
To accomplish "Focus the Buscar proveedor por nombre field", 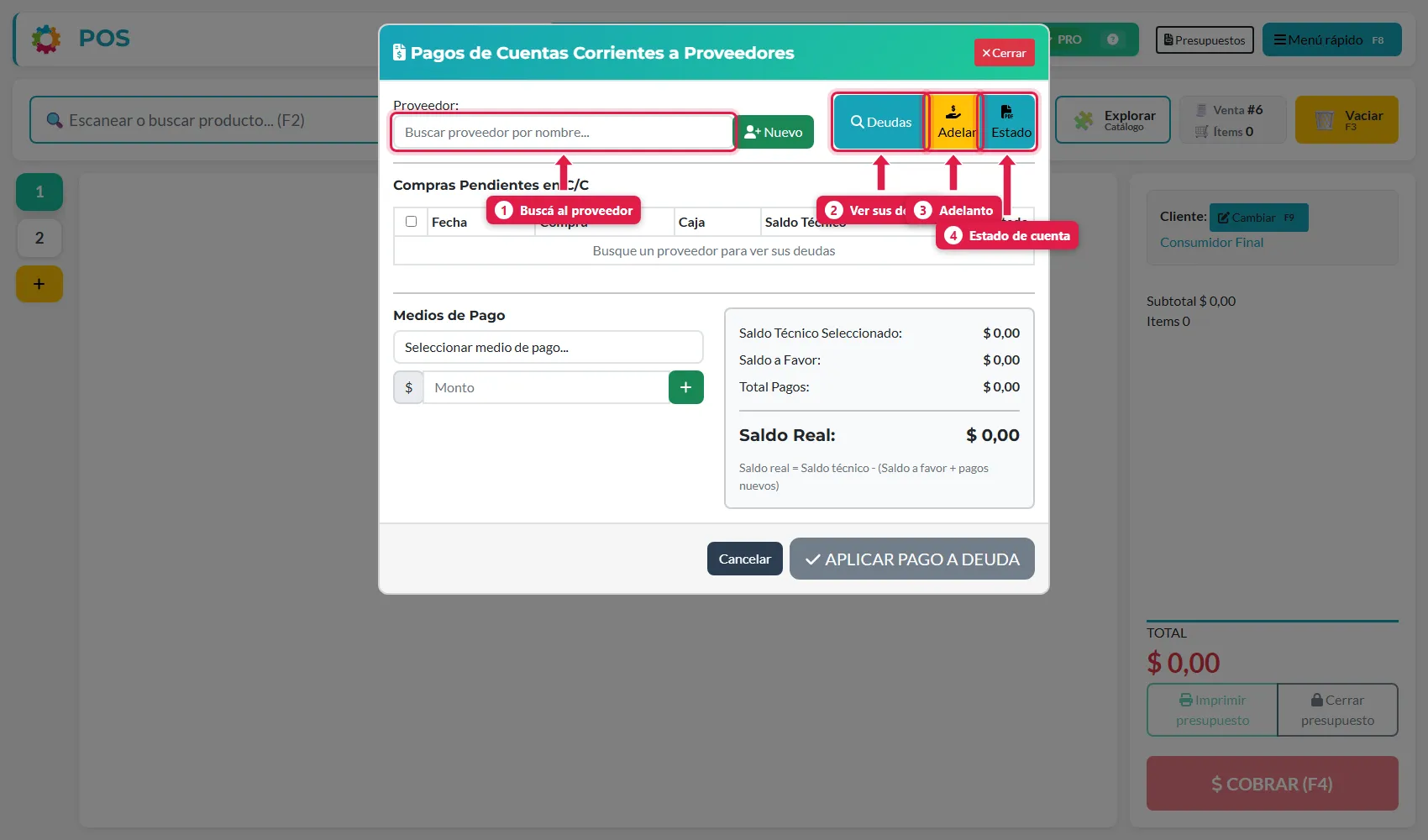I will tap(563, 132).
